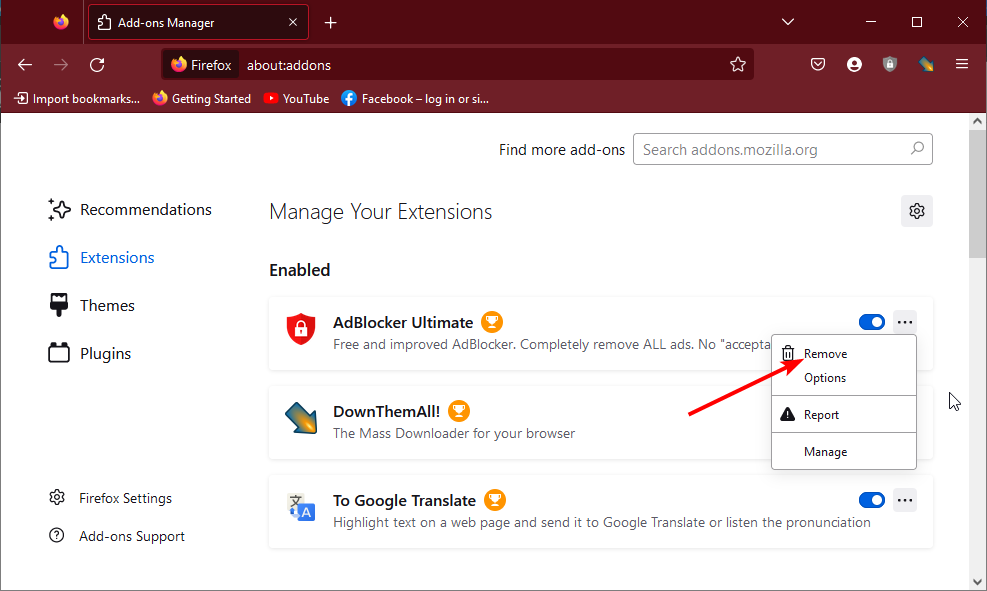Image resolution: width=987 pixels, height=591 pixels.
Task: Open the Firefox account icon
Action: click(x=854, y=64)
